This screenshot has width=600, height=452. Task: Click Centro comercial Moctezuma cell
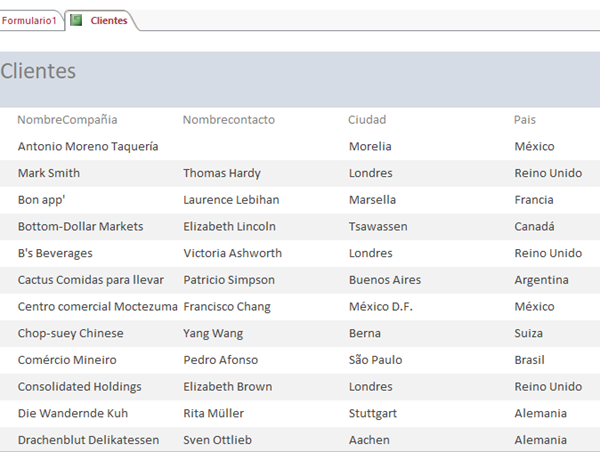pos(98,307)
